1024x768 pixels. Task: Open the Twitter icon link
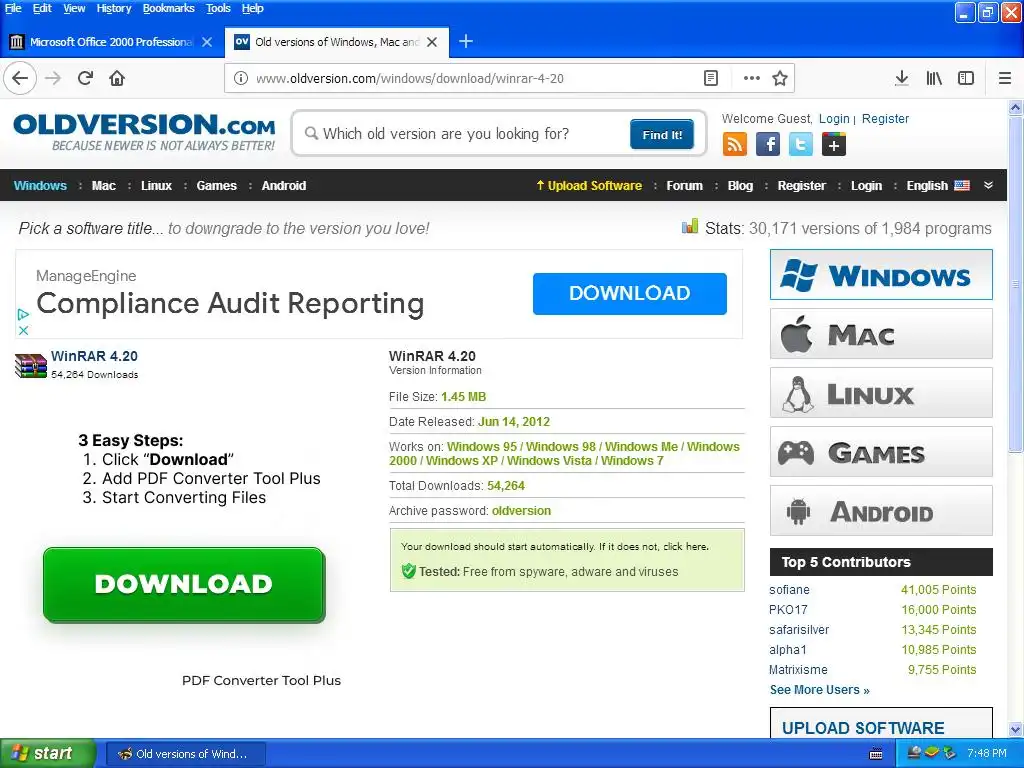pos(801,144)
